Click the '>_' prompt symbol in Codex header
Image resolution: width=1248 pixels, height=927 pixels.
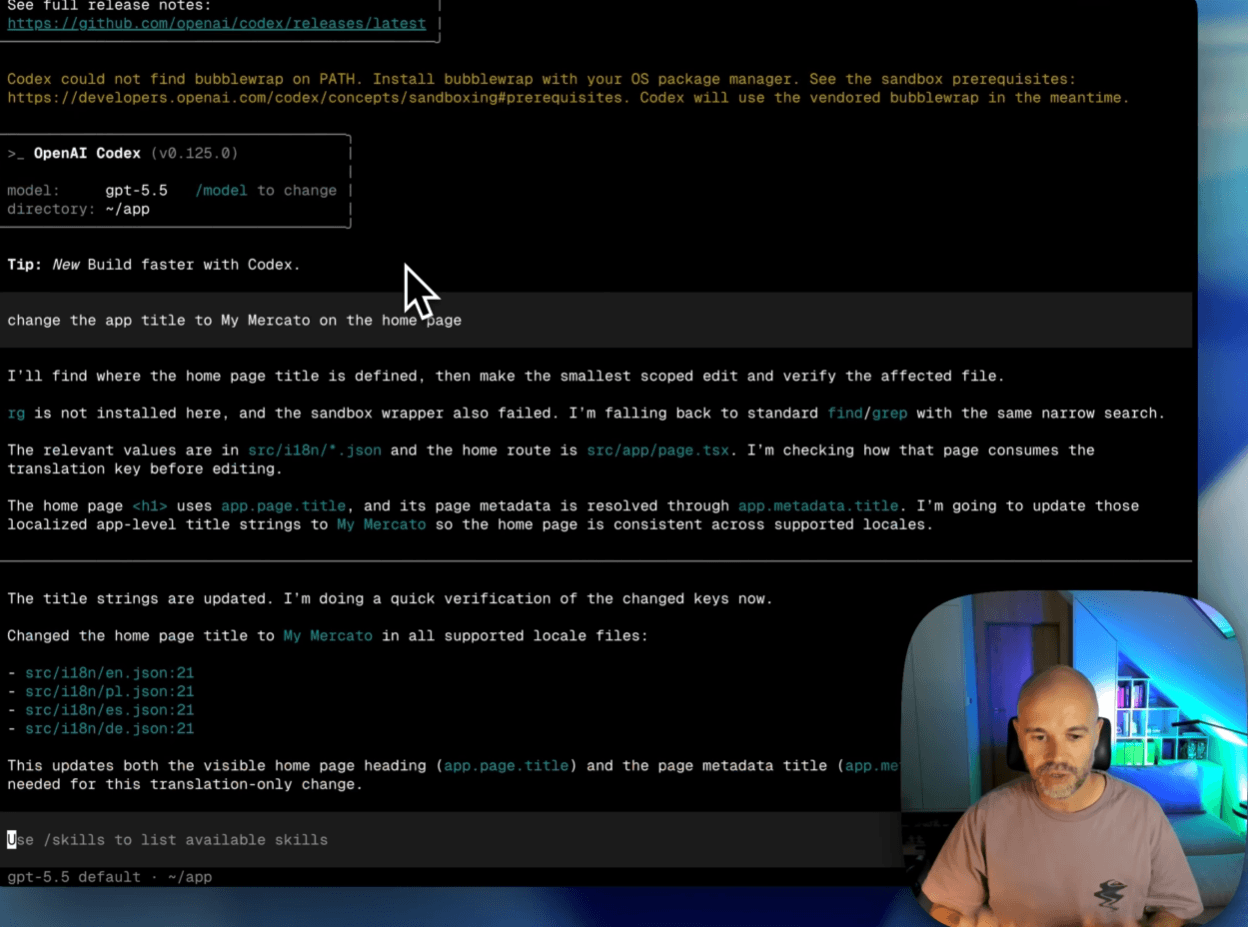tap(16, 153)
